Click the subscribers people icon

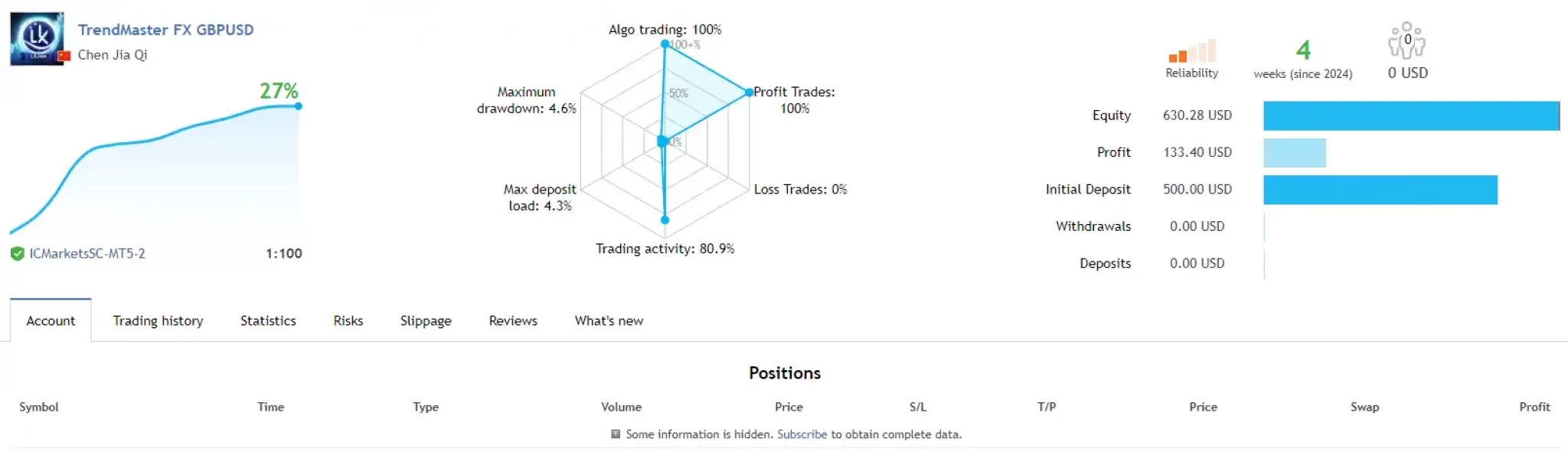tap(1406, 41)
